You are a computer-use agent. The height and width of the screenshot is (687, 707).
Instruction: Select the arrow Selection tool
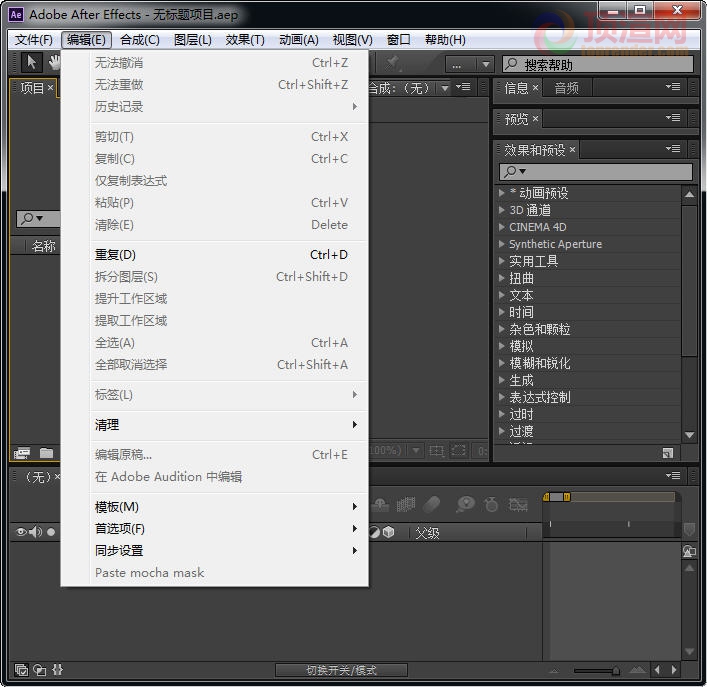[31, 63]
